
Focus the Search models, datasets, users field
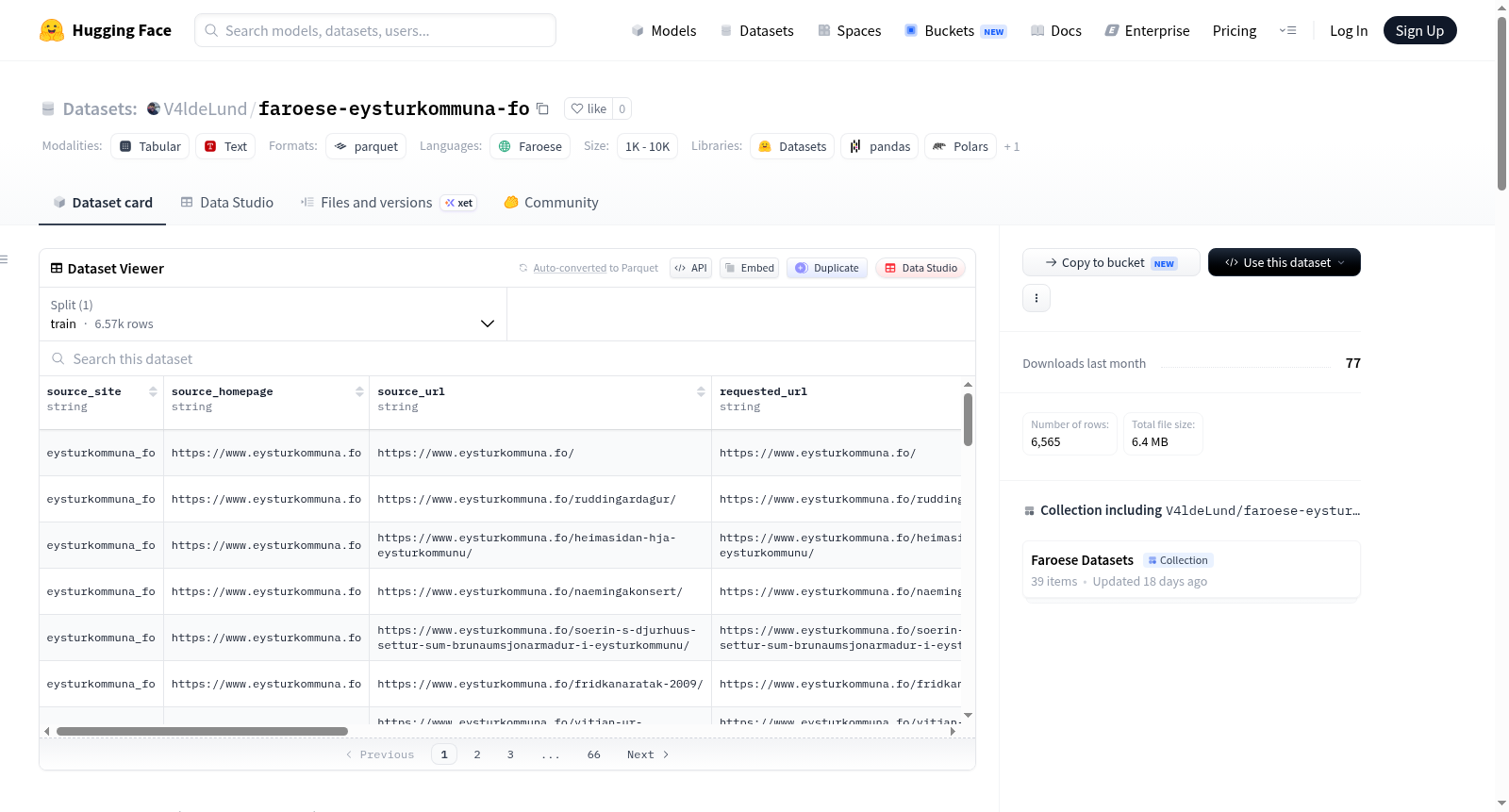click(x=375, y=30)
